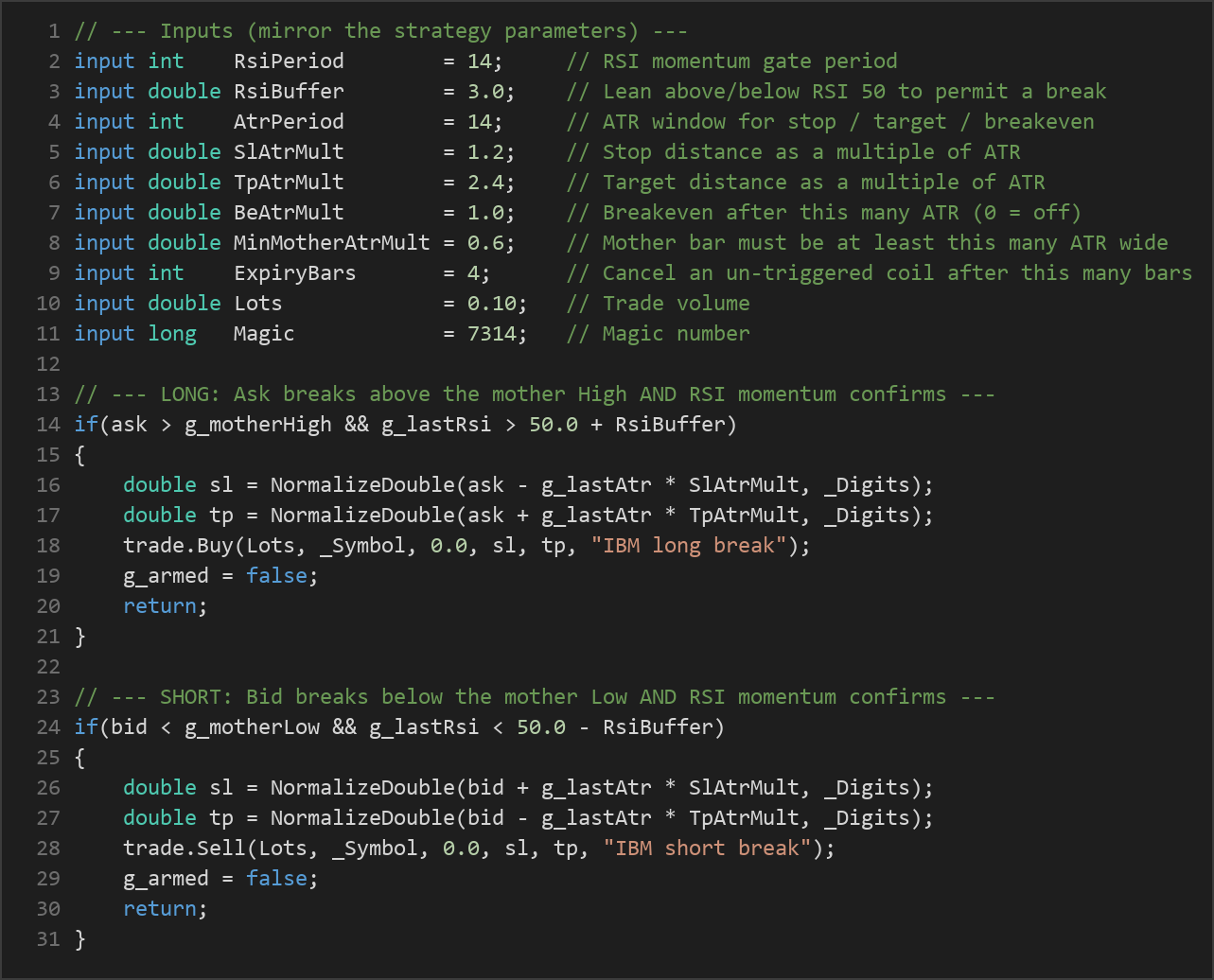The width and height of the screenshot is (1214, 980).
Task: Click the value 0.6 for MinMotherAtrMult
Action: click(485, 243)
